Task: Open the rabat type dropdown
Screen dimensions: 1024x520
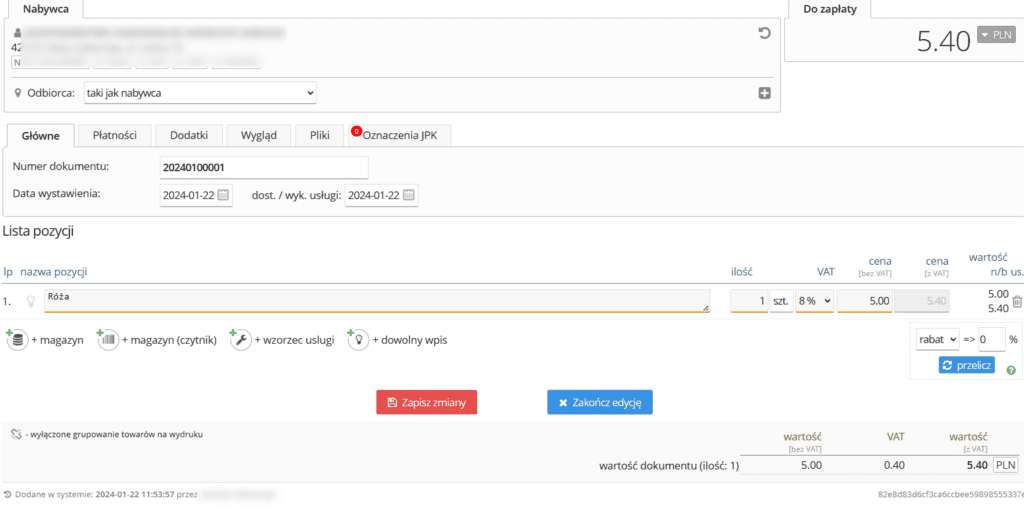Action: click(937, 340)
